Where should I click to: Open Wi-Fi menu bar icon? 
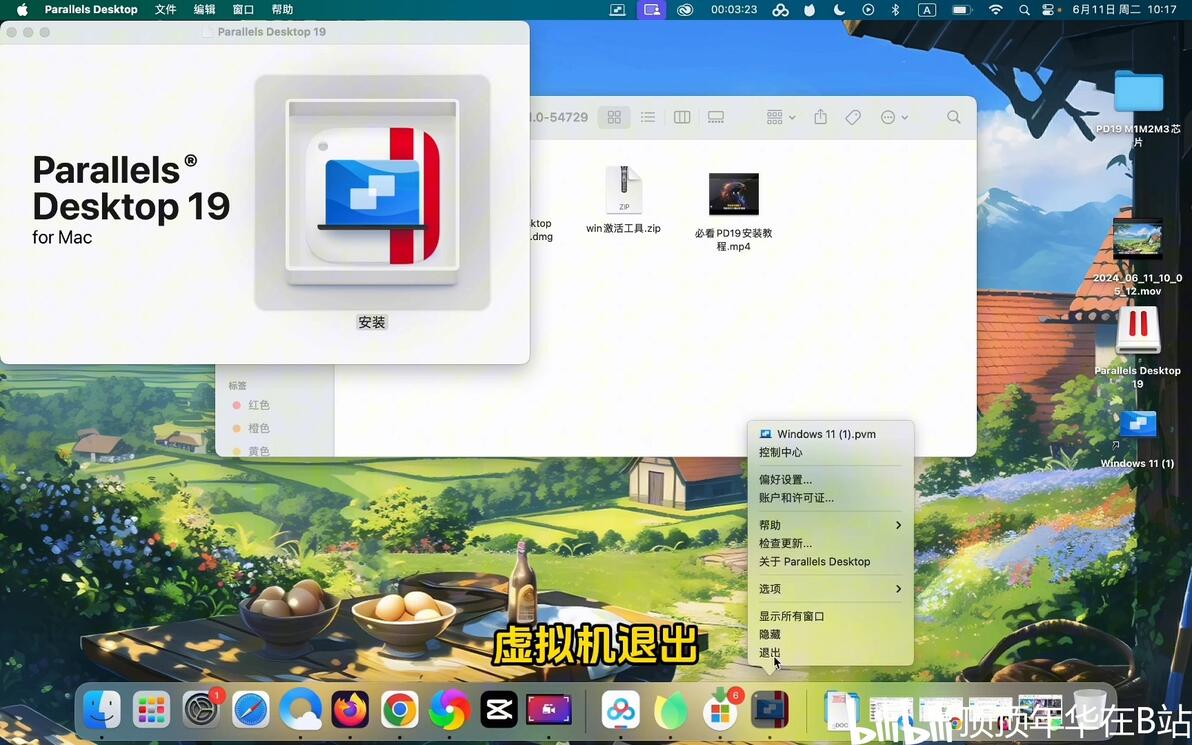click(996, 10)
